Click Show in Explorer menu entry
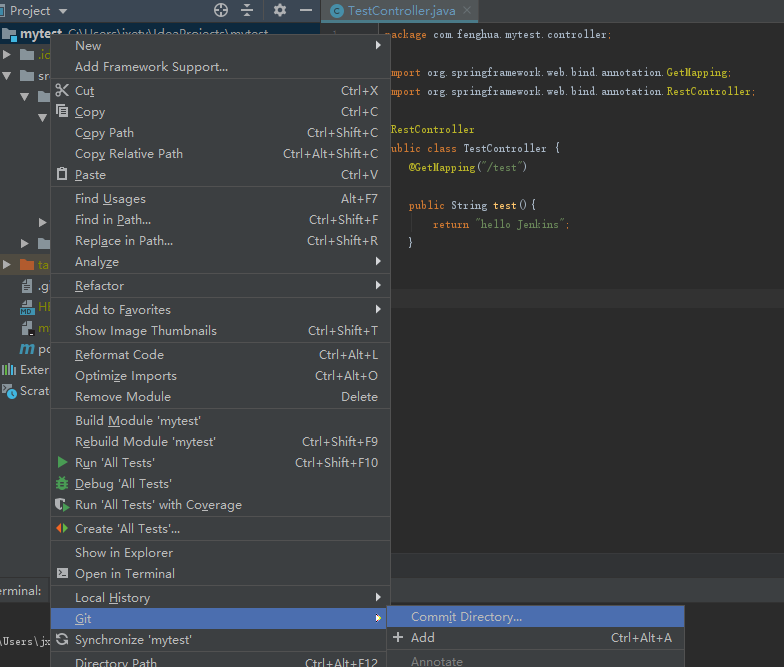 [124, 553]
